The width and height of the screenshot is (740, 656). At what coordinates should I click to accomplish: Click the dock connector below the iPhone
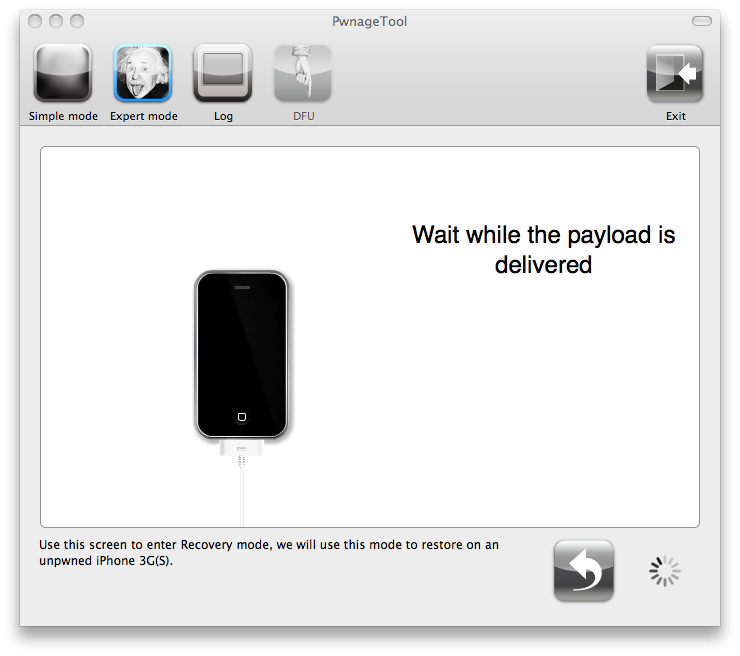click(x=242, y=448)
